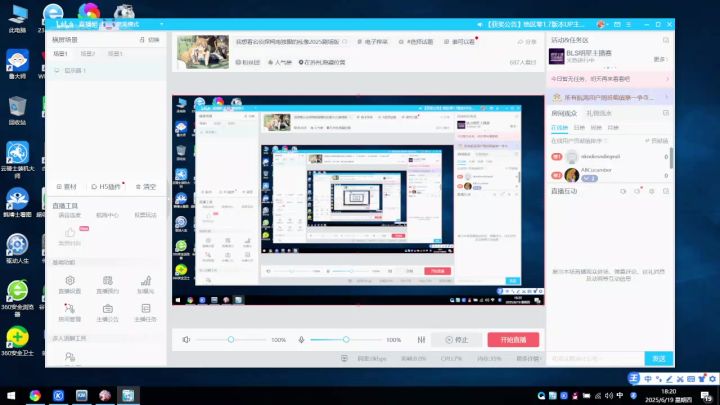
Task: Select the 场景1 scene tab
Action: pyautogui.click(x=60, y=54)
